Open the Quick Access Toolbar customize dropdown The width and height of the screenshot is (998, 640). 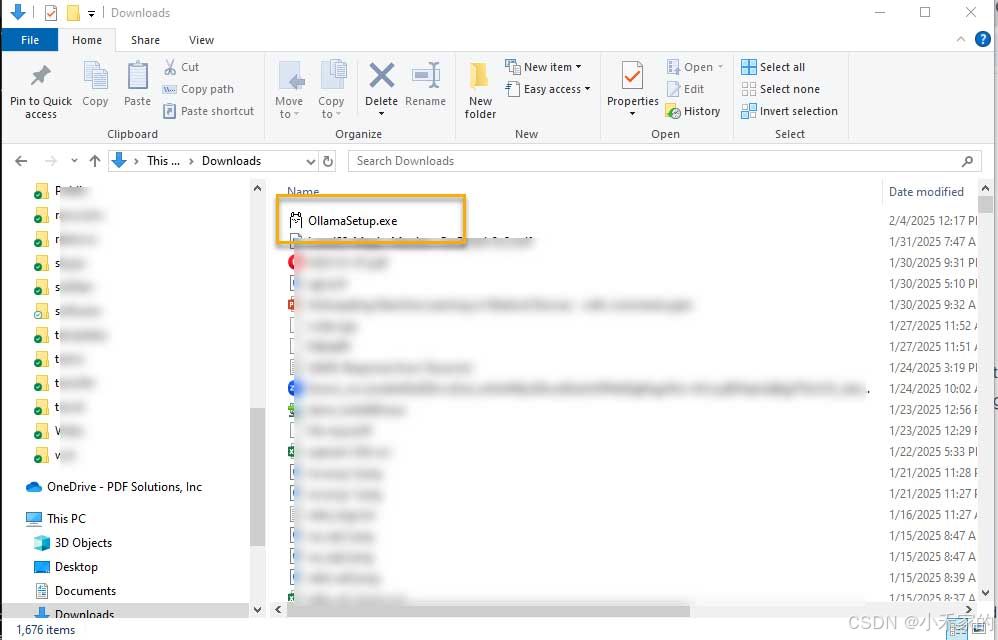[92, 13]
